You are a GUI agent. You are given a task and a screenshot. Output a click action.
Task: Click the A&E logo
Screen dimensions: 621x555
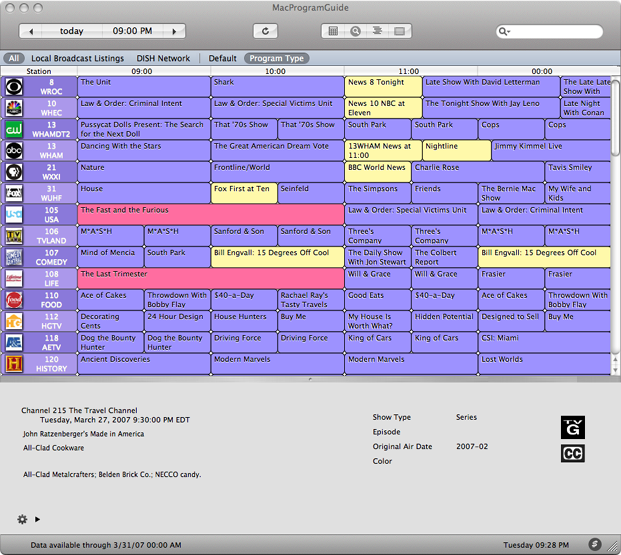coord(14,343)
